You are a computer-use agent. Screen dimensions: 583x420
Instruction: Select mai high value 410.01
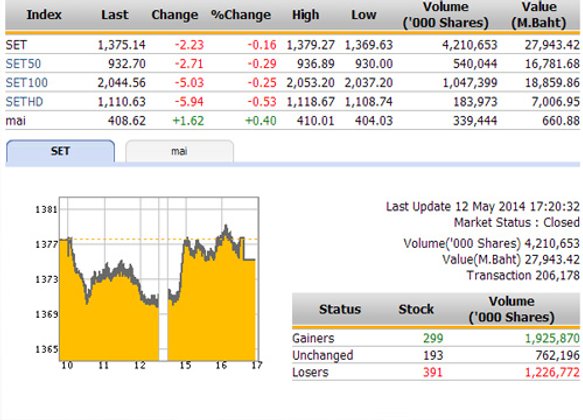[316, 121]
